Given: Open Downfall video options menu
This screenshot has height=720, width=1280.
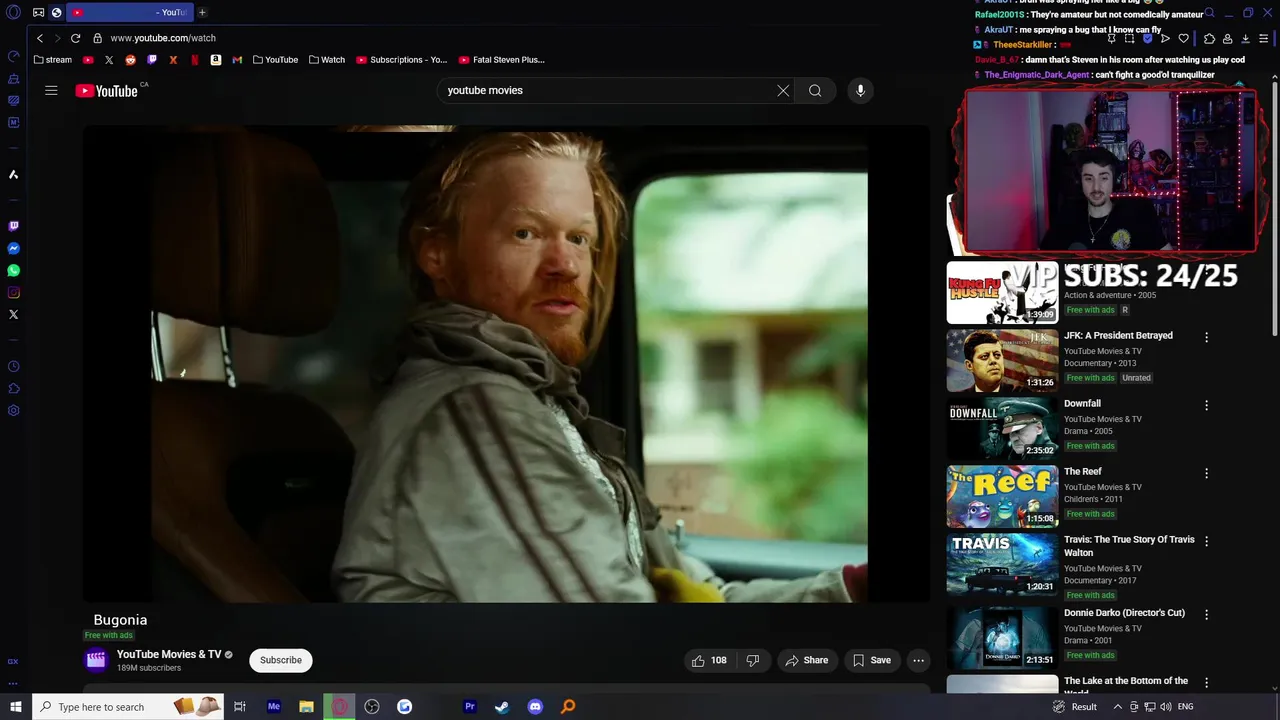Looking at the screenshot, I should pyautogui.click(x=1206, y=406).
